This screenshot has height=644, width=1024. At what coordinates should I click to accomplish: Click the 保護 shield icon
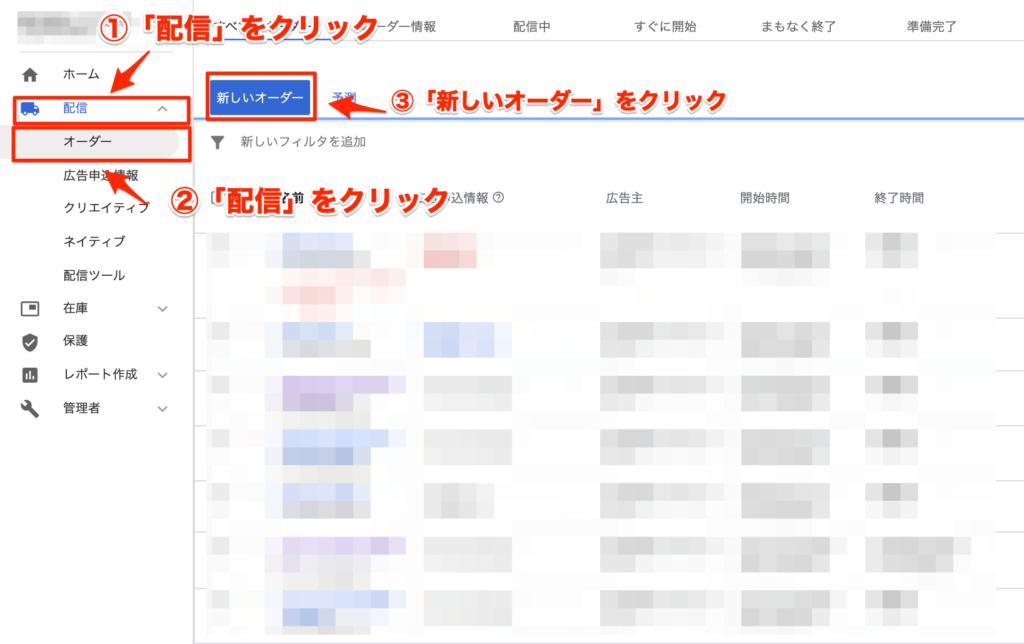(x=30, y=342)
